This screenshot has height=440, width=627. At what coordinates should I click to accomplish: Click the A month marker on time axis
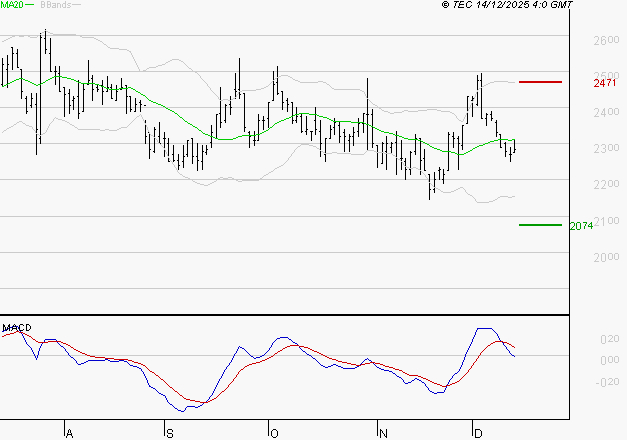69,433
